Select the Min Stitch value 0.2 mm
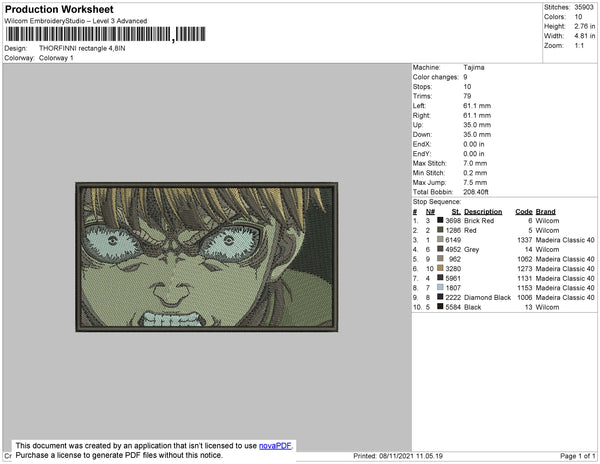The image size is (600, 464). pos(475,173)
